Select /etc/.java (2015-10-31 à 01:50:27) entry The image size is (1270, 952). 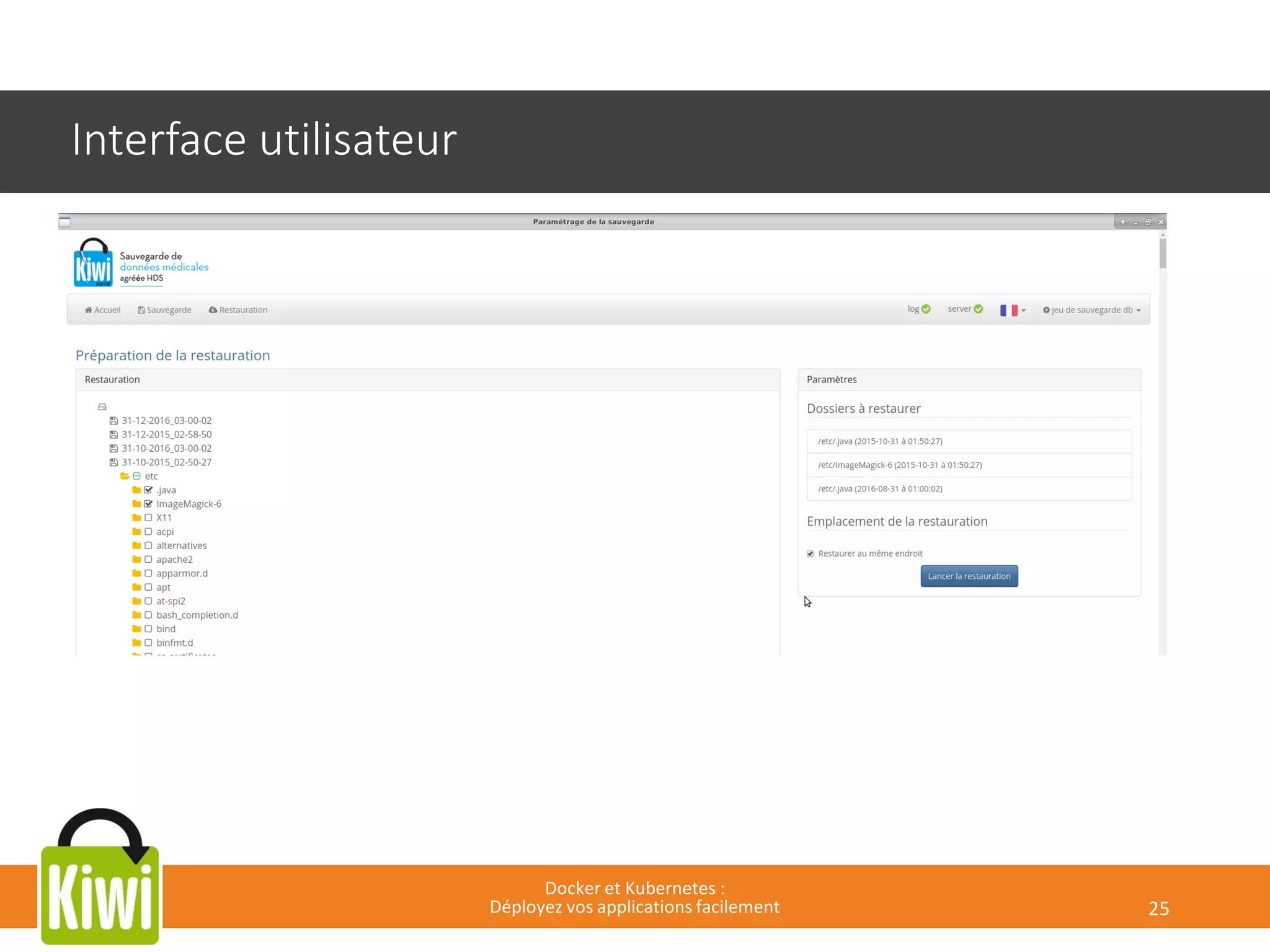click(x=969, y=441)
